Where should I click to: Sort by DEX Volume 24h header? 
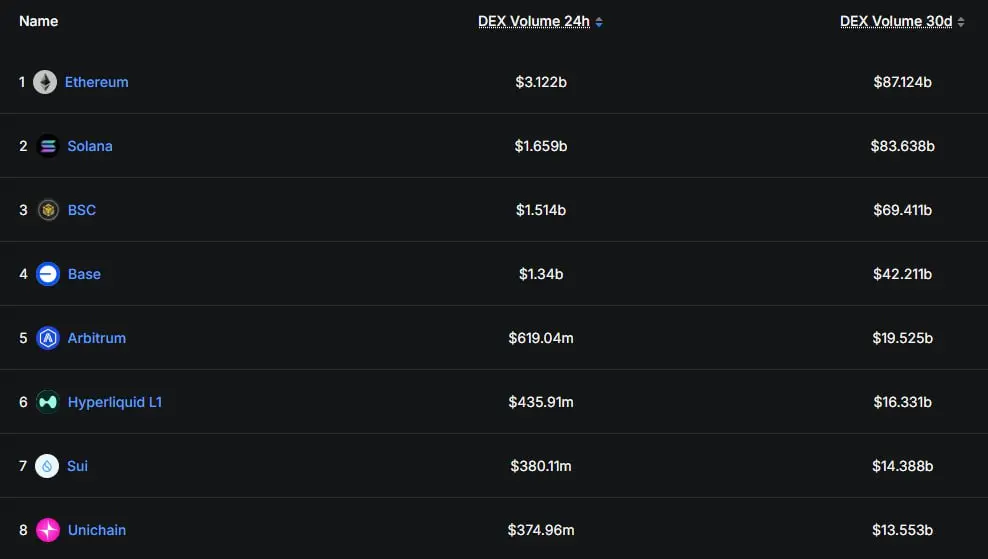click(534, 21)
